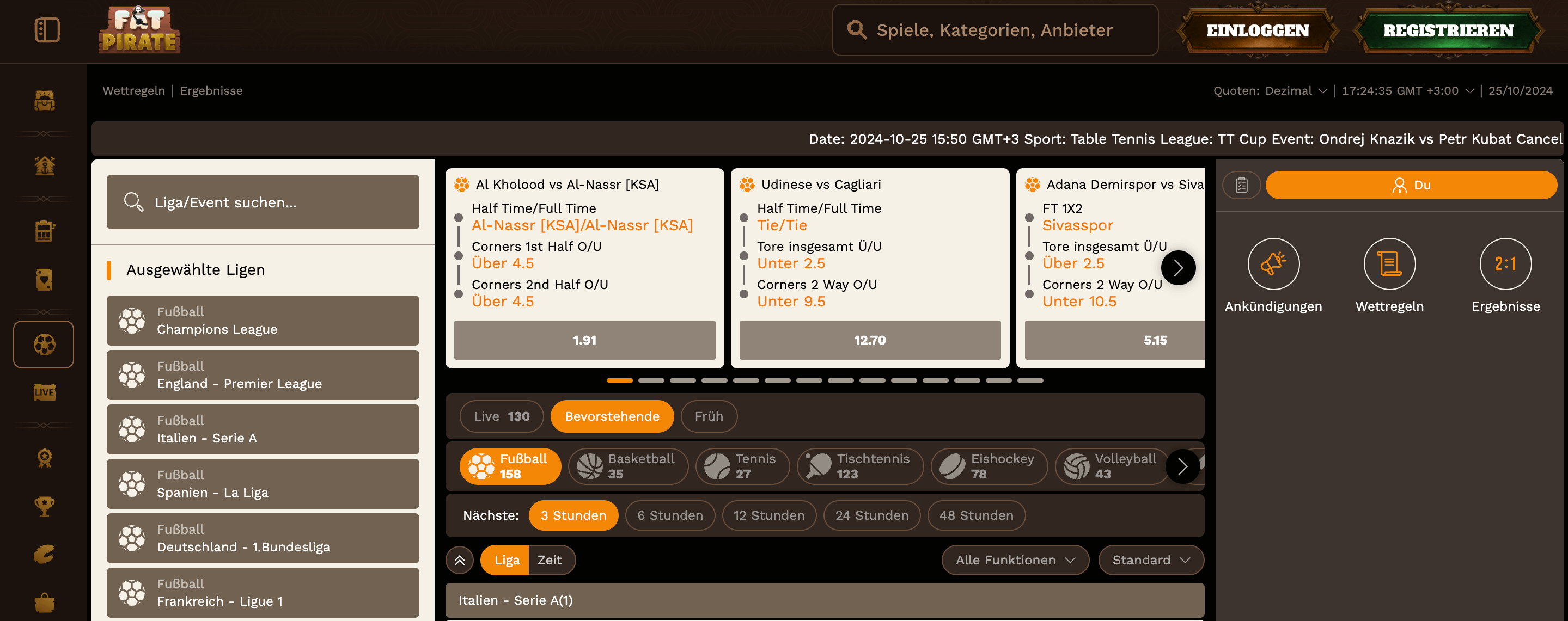Switch sorting toggle to Zeit
The height and width of the screenshot is (621, 1568).
point(549,560)
